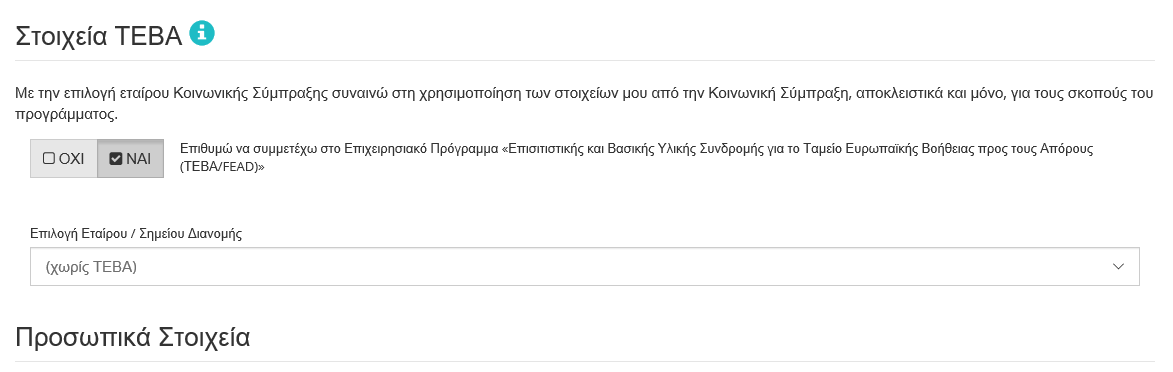Click the Προσωπικά Στοιχεία section heading
This screenshot has width=1173, height=372.
click(x=132, y=338)
